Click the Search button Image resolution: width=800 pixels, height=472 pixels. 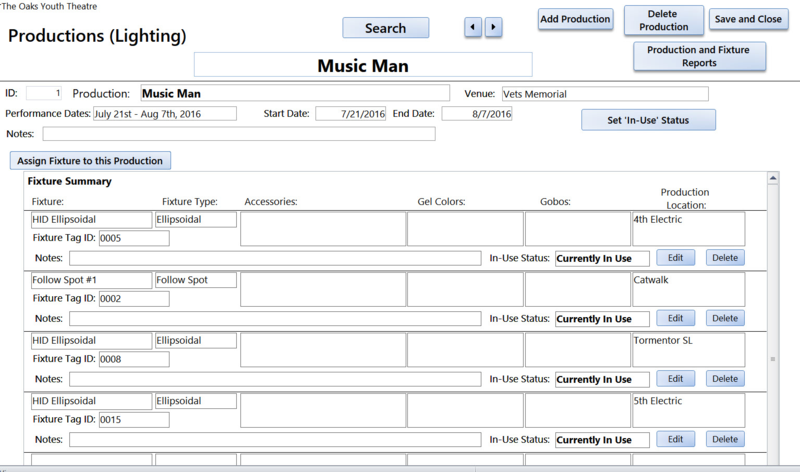click(386, 28)
